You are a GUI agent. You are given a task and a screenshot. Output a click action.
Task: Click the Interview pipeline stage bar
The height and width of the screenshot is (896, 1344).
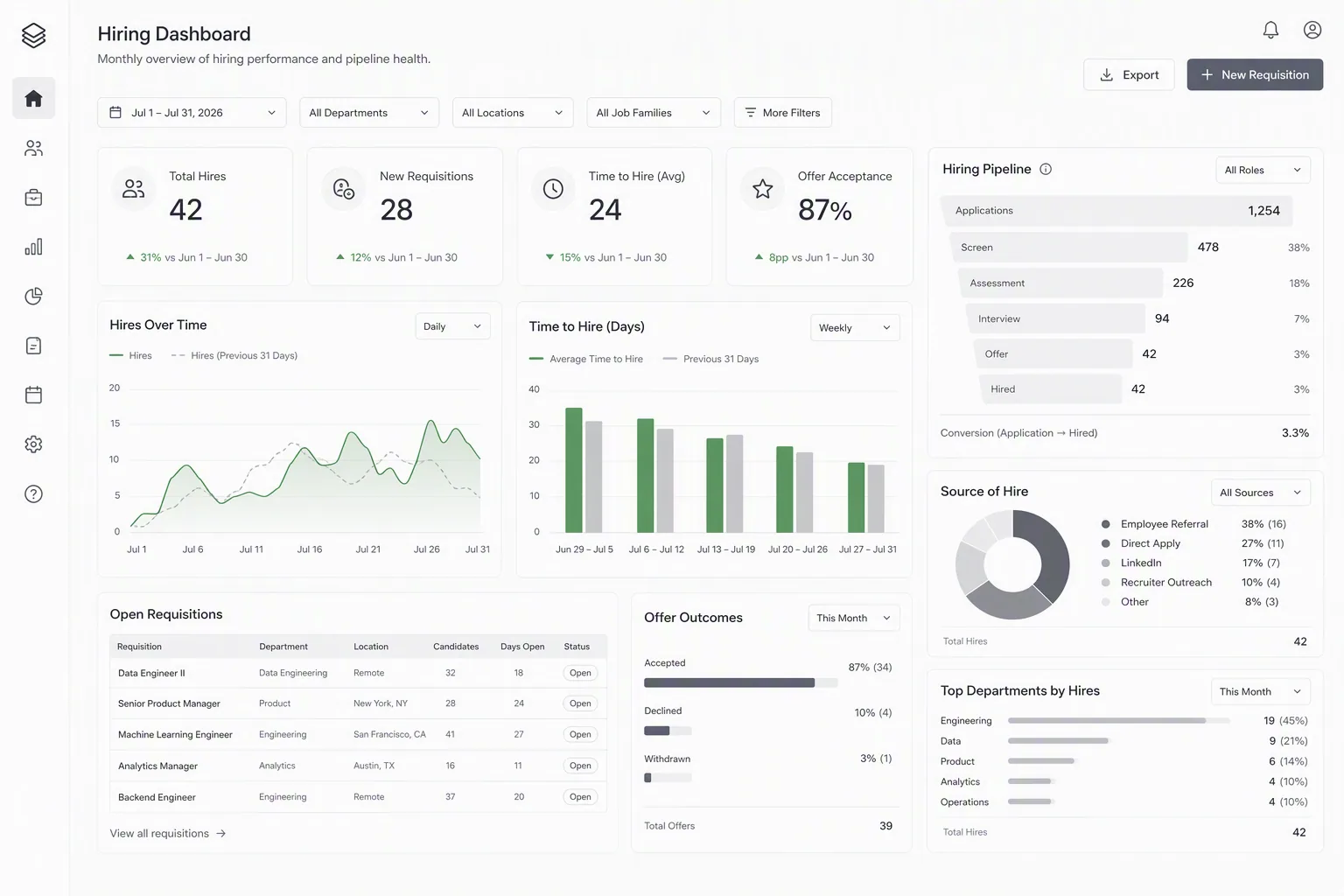pyautogui.click(x=1055, y=318)
